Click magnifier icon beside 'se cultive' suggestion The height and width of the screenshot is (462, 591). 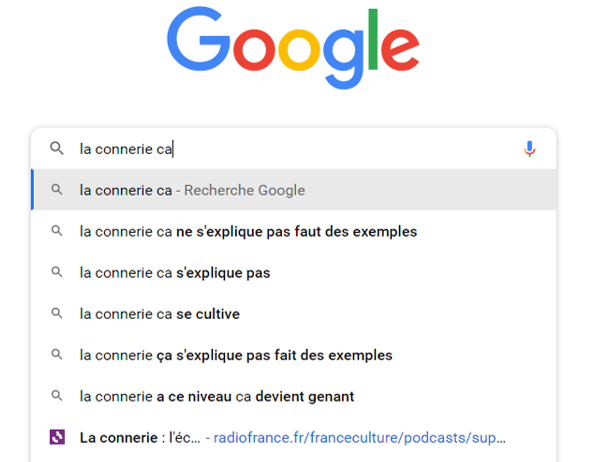tap(57, 313)
